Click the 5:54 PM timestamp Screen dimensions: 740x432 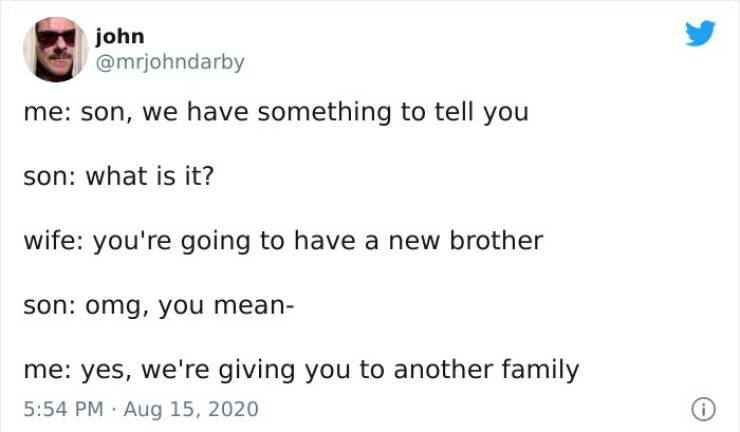coord(63,409)
